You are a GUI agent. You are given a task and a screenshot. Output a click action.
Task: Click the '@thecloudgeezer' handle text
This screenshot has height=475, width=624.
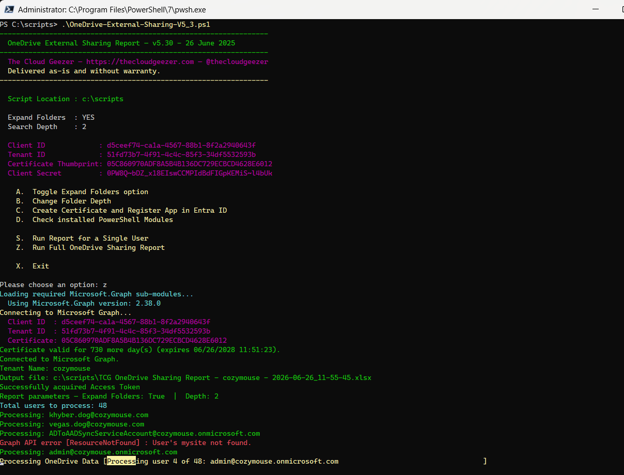coord(237,62)
